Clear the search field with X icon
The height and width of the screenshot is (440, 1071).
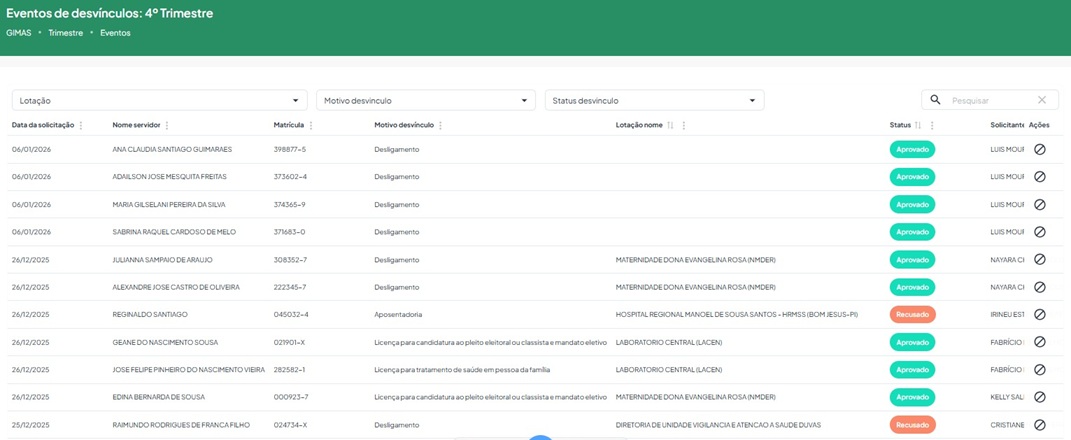tap(1042, 100)
